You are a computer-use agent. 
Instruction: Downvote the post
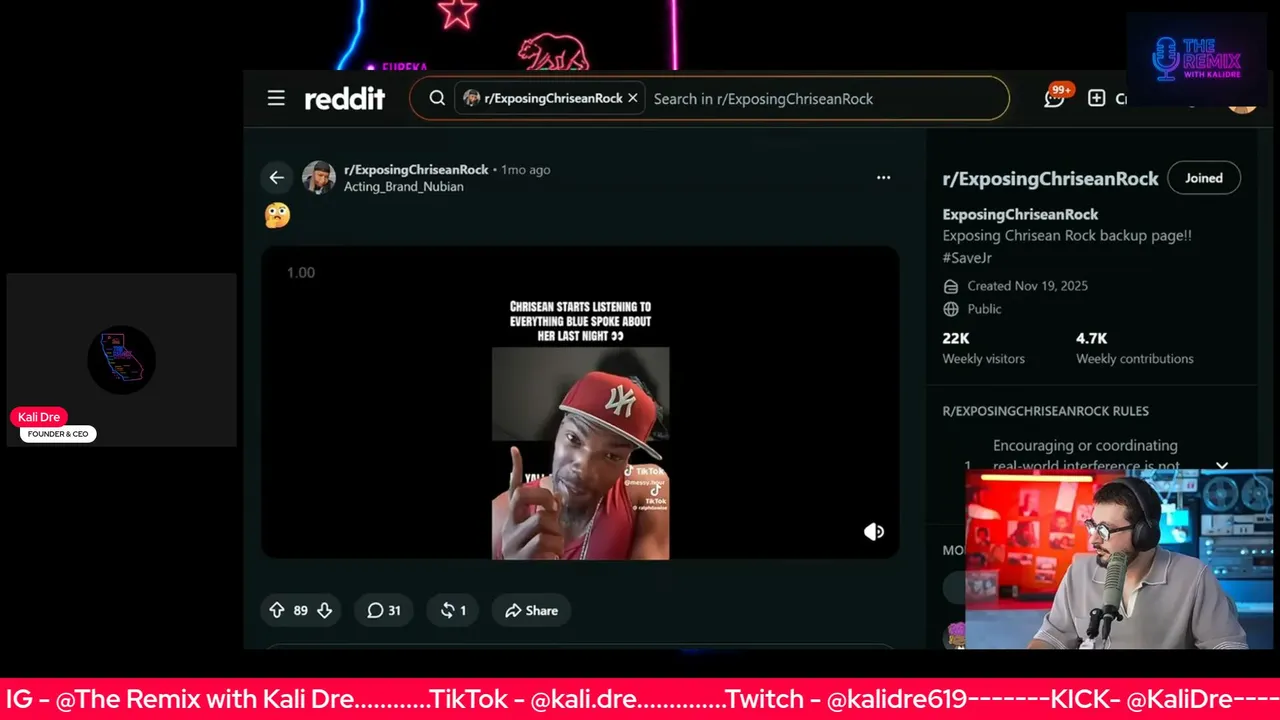point(324,610)
